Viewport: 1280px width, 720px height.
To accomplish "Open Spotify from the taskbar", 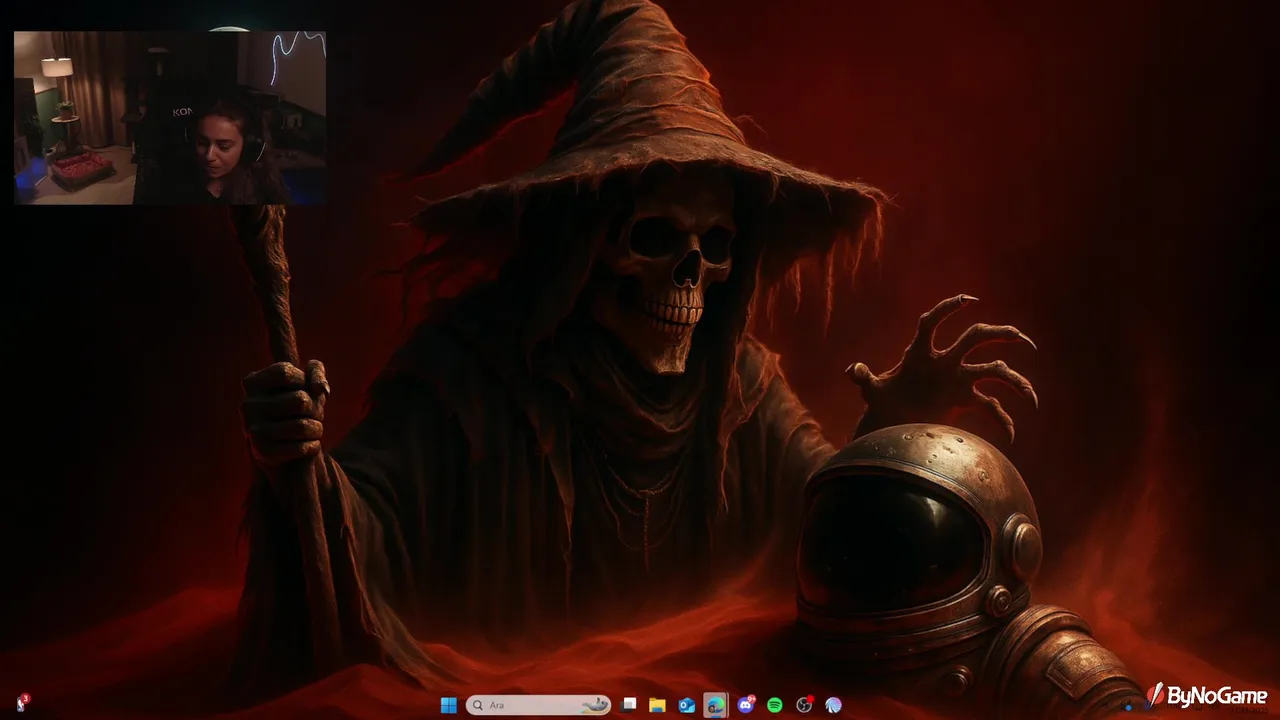I will pos(775,705).
